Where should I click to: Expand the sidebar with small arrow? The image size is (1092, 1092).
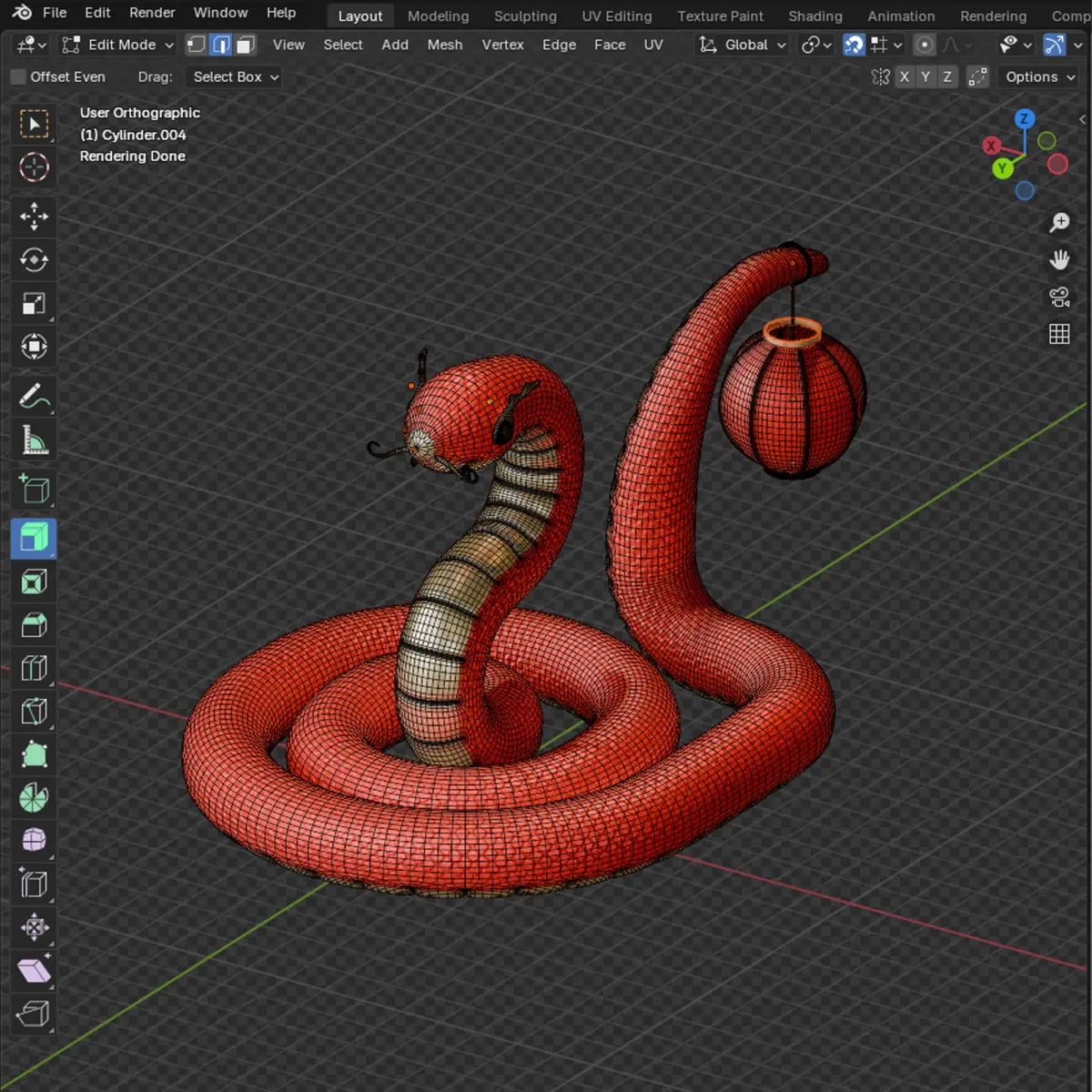pos(1082,119)
